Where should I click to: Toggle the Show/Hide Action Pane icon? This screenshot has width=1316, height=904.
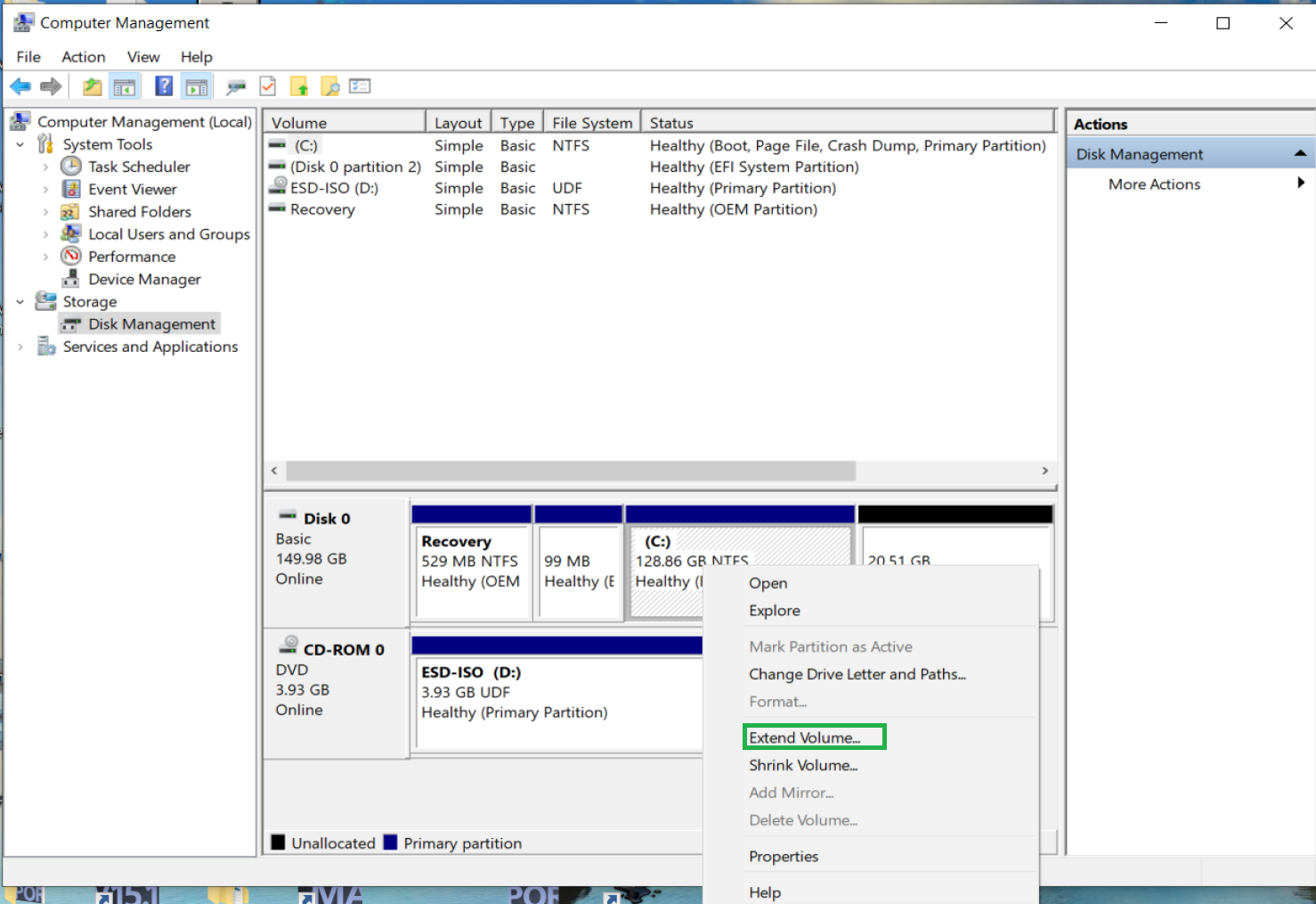click(197, 86)
